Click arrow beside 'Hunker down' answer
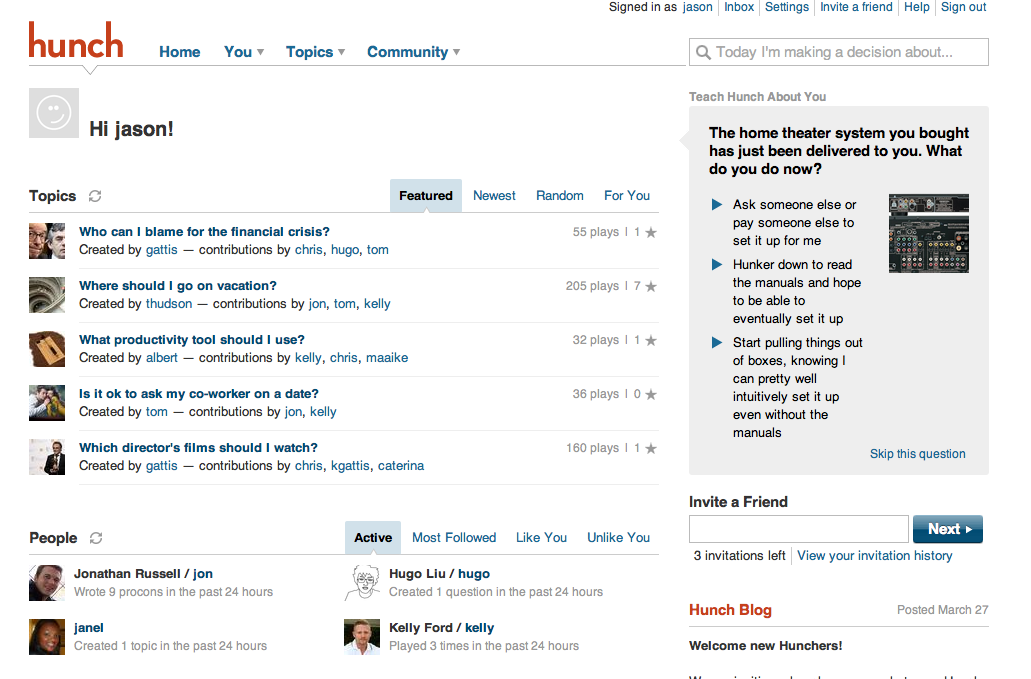The height and width of the screenshot is (679, 1031). tap(717, 264)
